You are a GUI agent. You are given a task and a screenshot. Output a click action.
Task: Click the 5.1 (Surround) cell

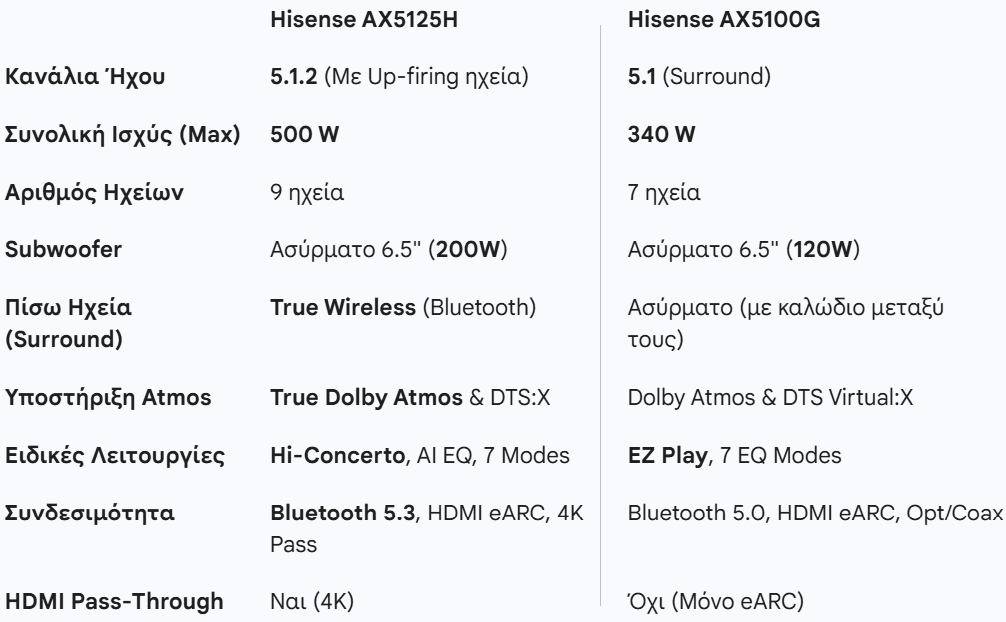pos(699,76)
